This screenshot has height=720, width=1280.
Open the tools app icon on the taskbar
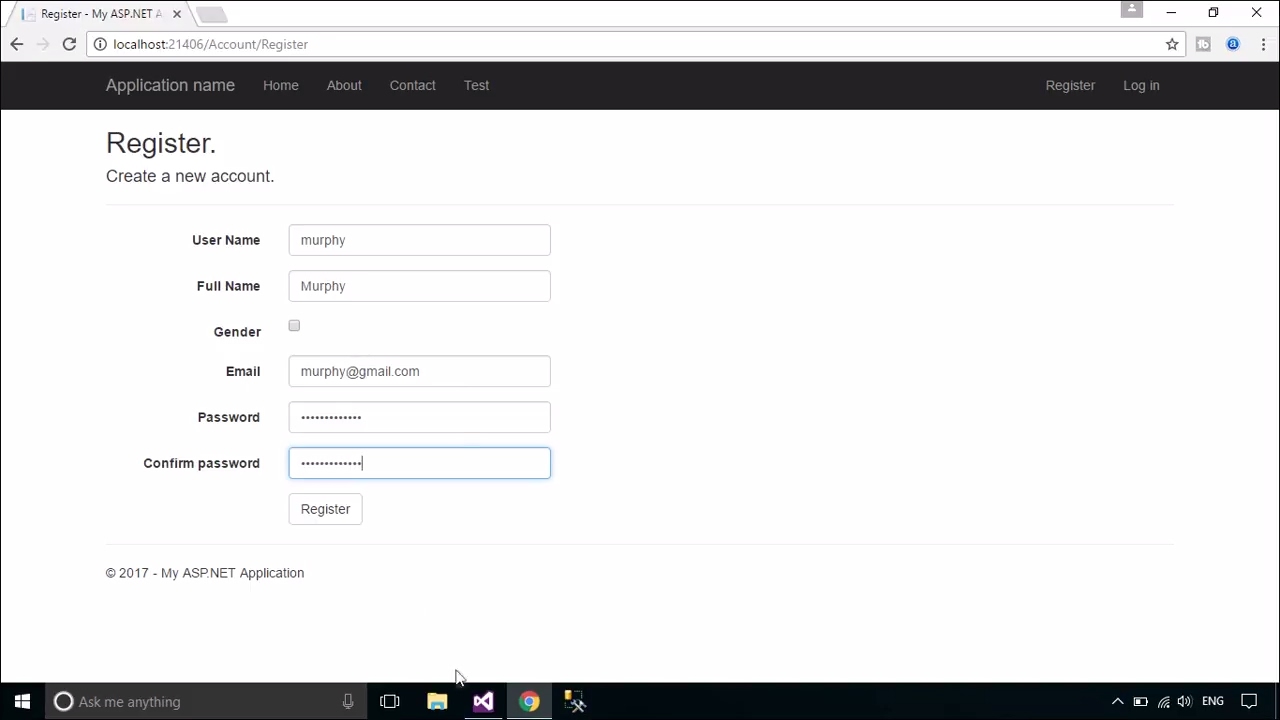pyautogui.click(x=575, y=701)
